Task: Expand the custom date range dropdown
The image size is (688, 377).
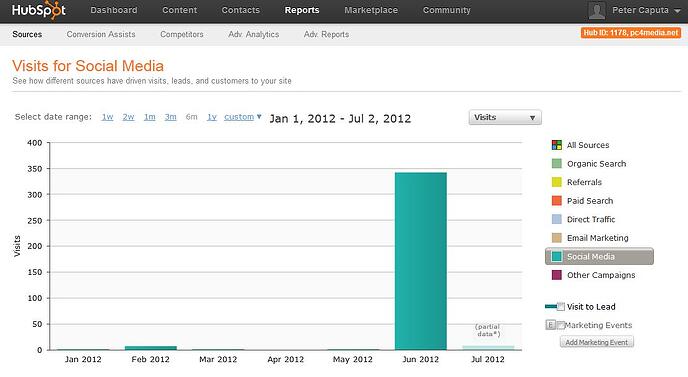Action: [243, 117]
